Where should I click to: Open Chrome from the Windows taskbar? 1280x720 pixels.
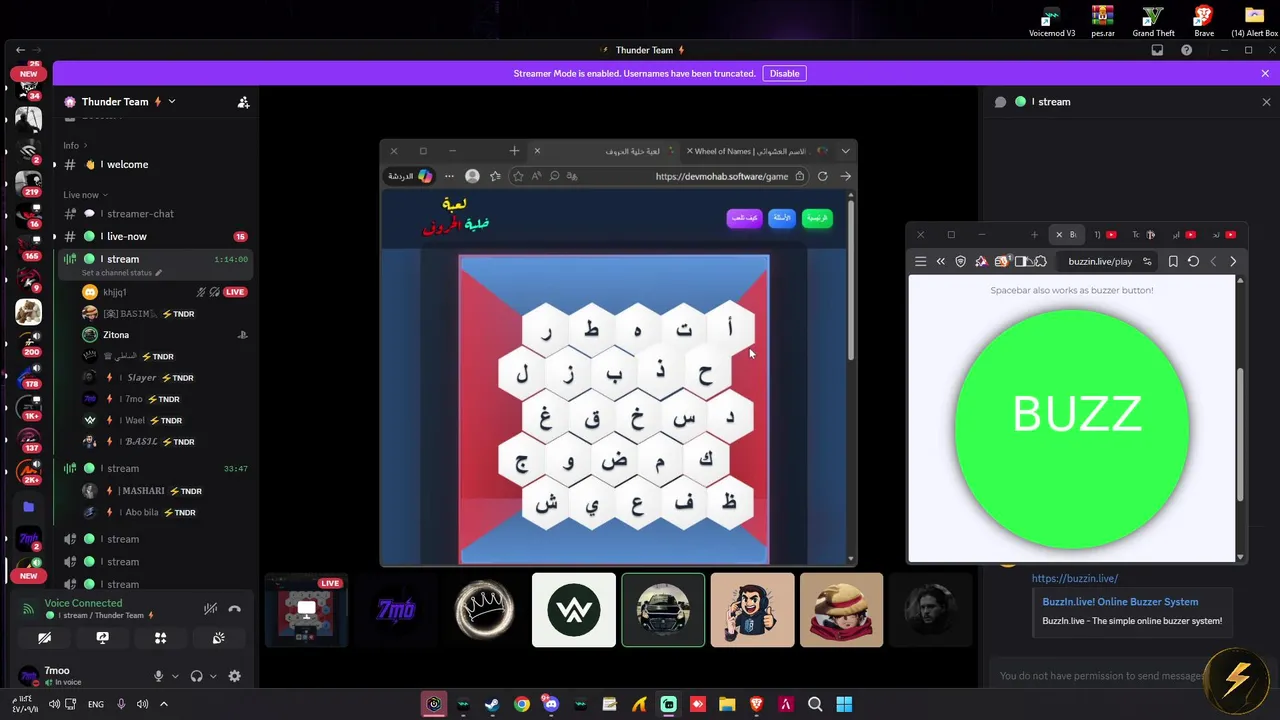click(x=522, y=704)
